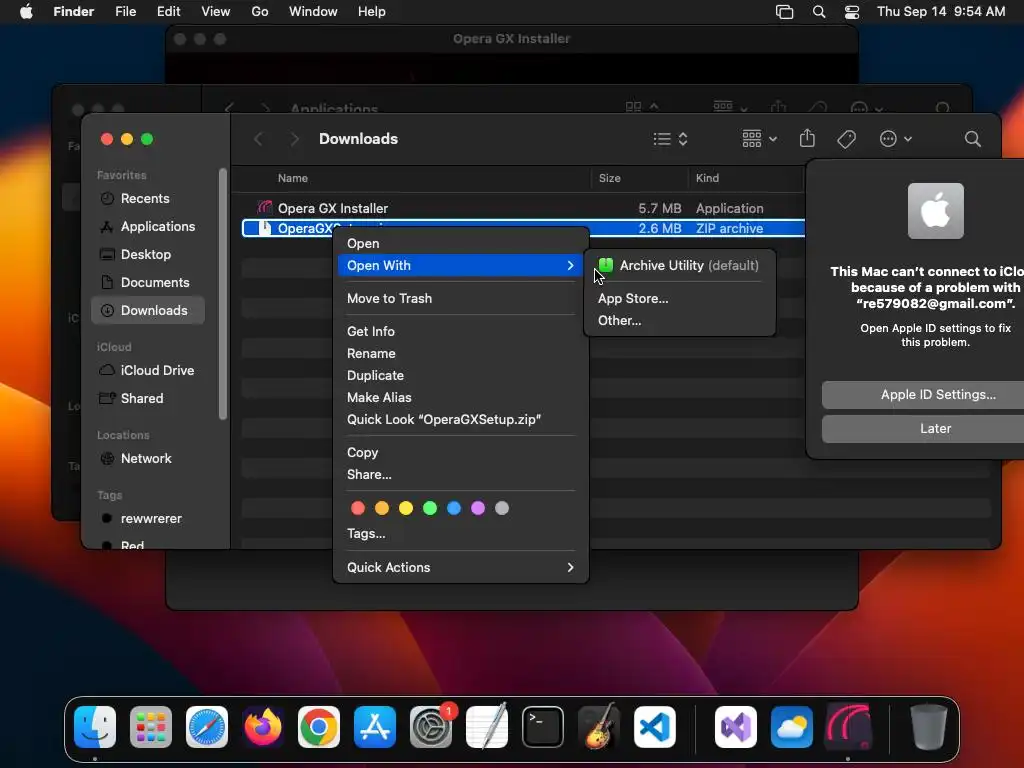The height and width of the screenshot is (768, 1024).
Task: Click the search magnifier in Downloads window
Action: (x=972, y=138)
